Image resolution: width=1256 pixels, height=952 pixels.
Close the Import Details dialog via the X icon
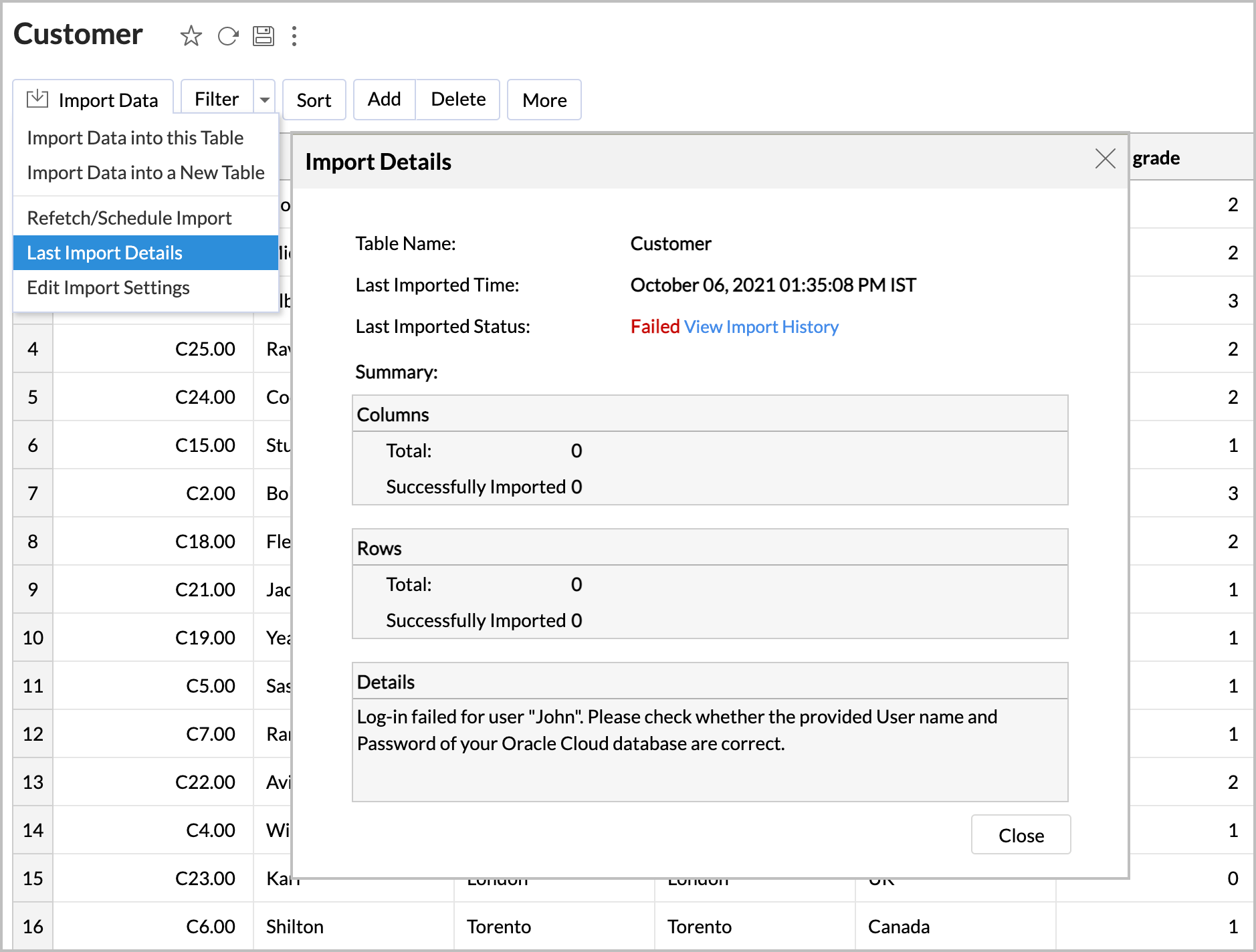(1105, 160)
